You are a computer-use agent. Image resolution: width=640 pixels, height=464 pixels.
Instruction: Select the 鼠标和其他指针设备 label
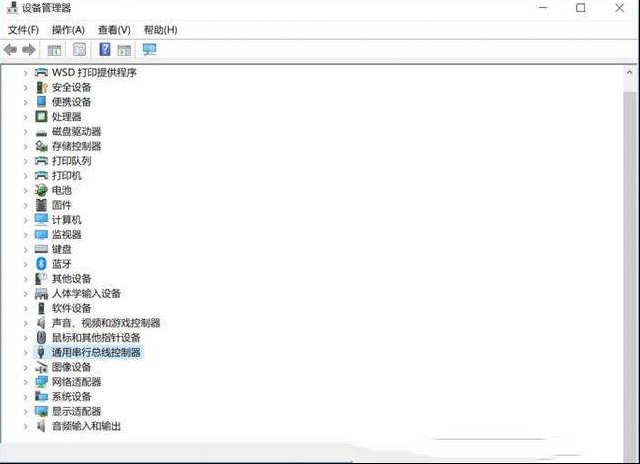click(96, 337)
